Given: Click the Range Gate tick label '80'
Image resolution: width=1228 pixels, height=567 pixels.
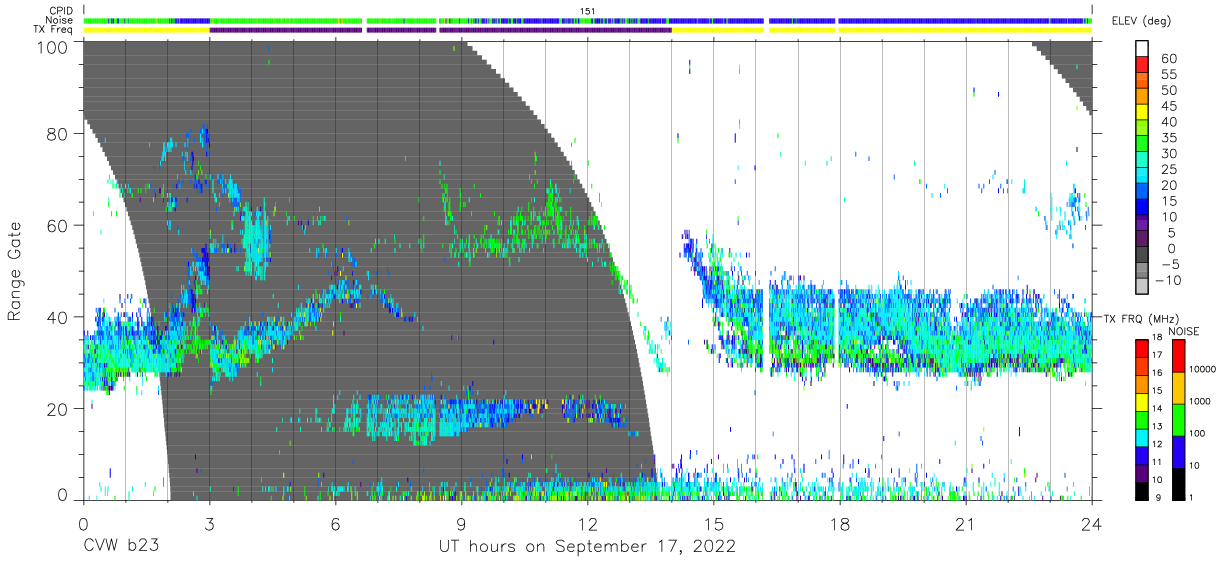Looking at the screenshot, I should point(58,134).
